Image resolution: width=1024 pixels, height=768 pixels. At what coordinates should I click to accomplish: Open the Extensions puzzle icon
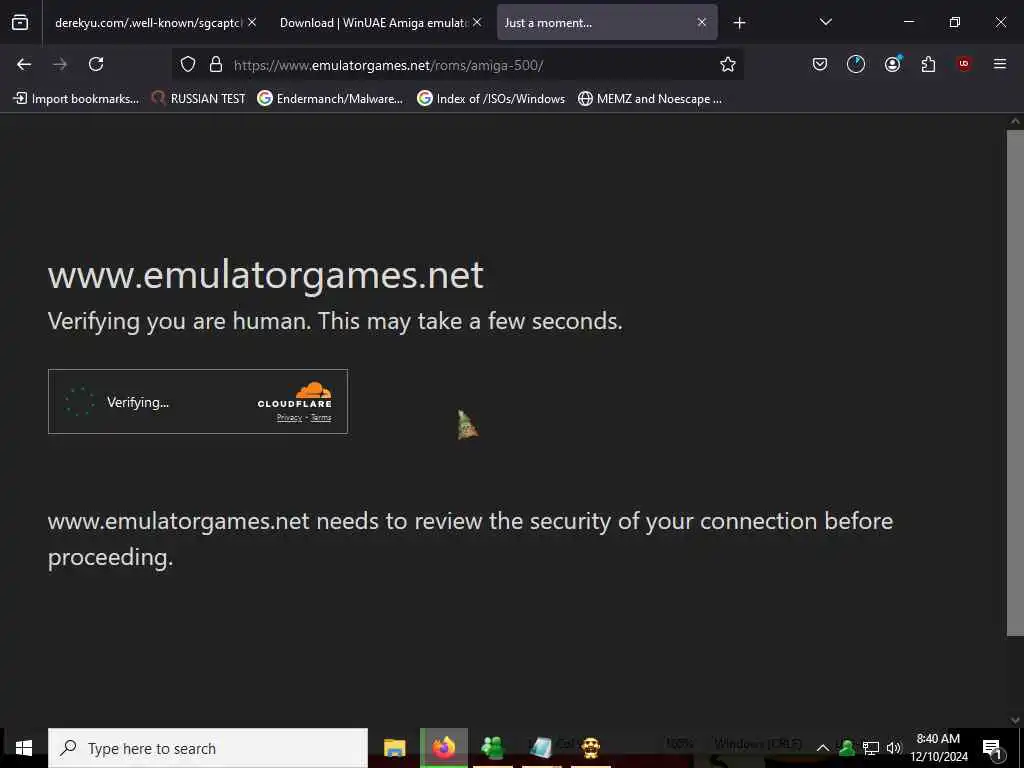(x=928, y=64)
